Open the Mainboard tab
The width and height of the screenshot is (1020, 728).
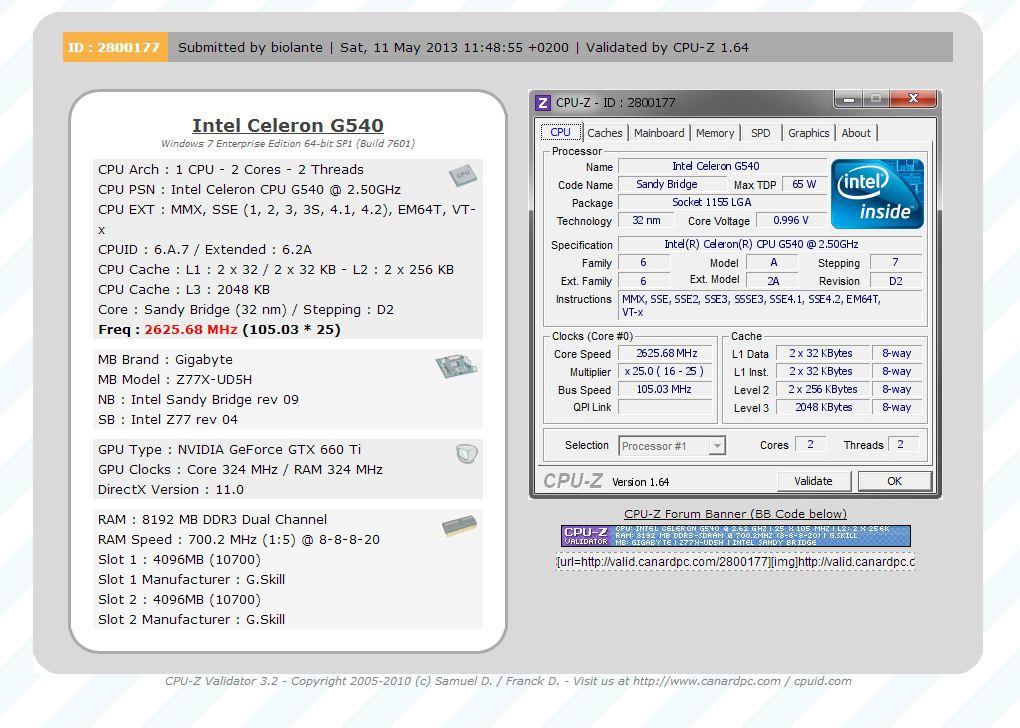point(659,133)
